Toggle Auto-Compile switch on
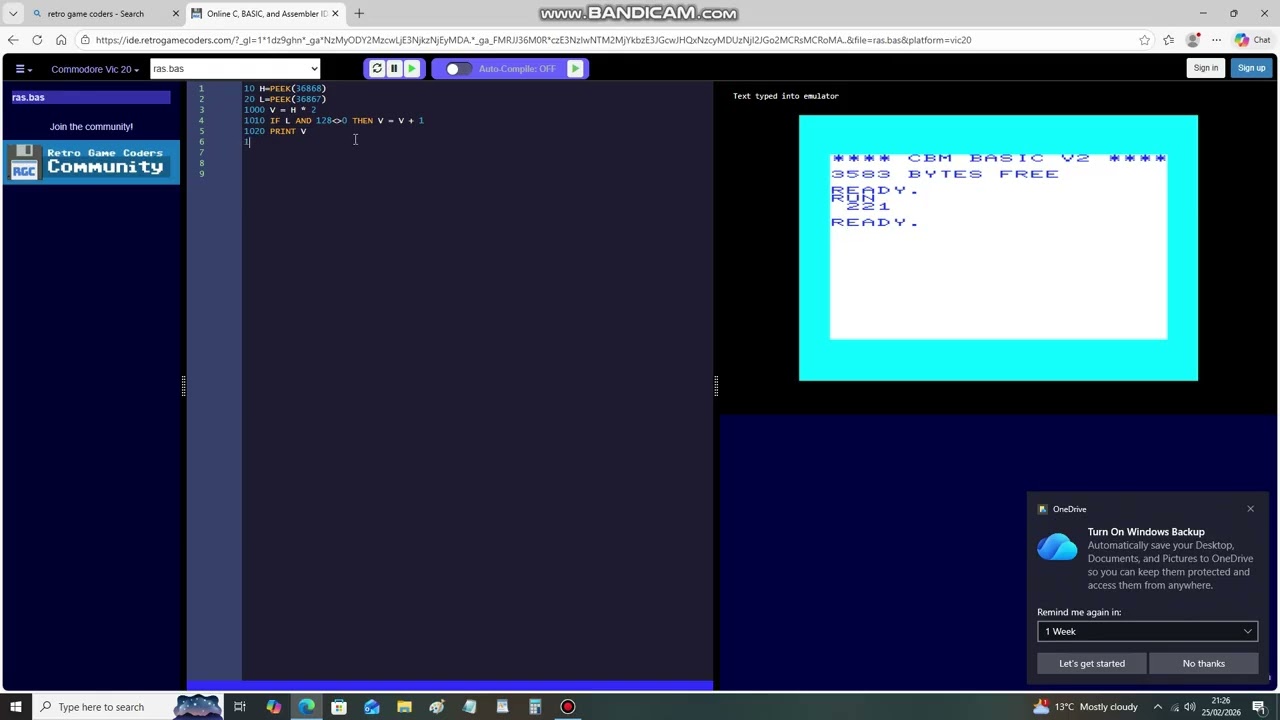 (x=457, y=69)
